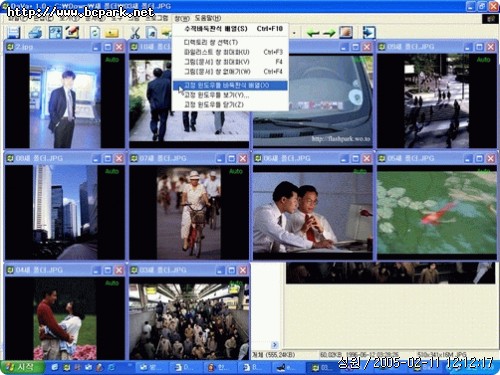Click the document copy icon beside scissors
Screen dimensions: 500x375
pos(151,33)
